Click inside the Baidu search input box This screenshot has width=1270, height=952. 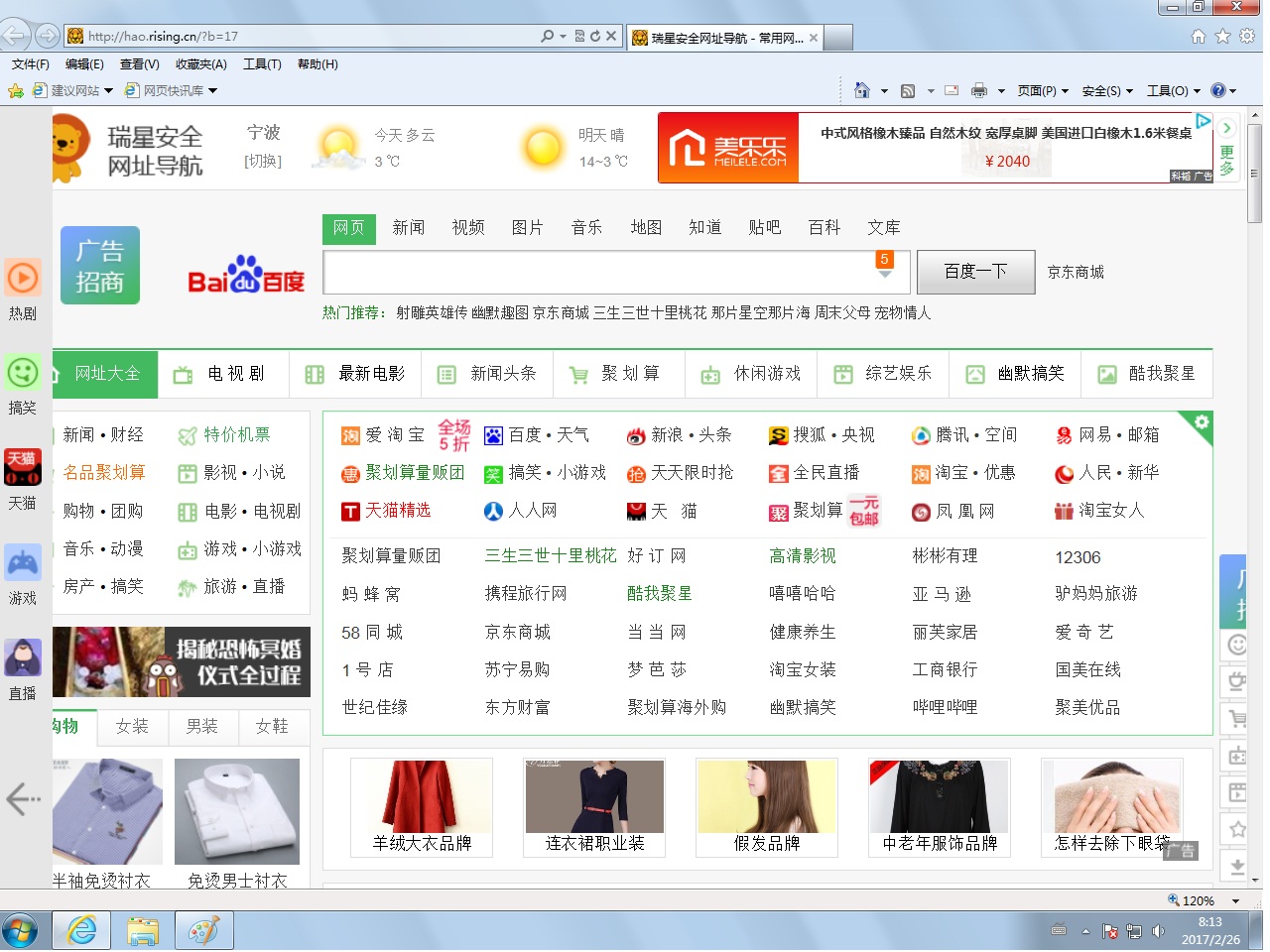[x=595, y=273]
